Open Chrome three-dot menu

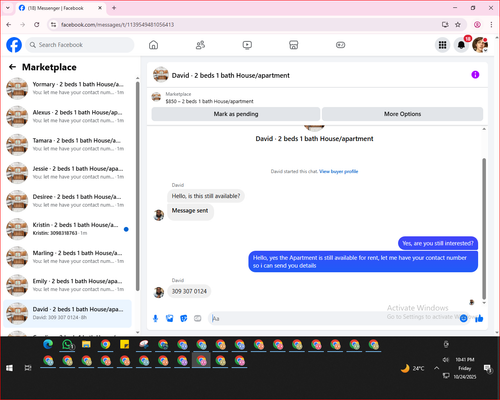(491, 24)
